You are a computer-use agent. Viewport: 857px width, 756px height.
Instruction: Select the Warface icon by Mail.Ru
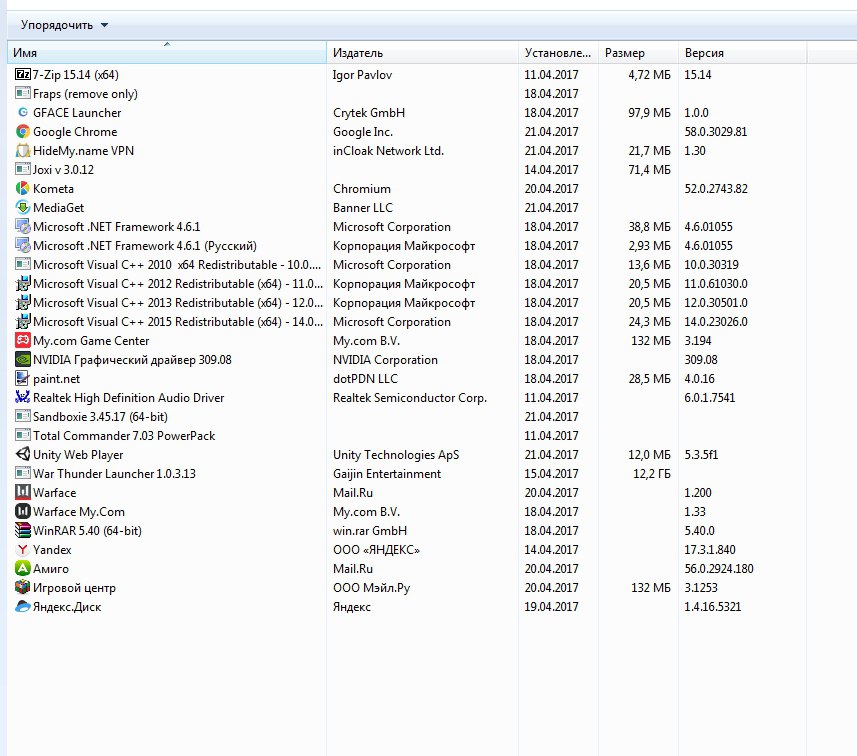22,493
